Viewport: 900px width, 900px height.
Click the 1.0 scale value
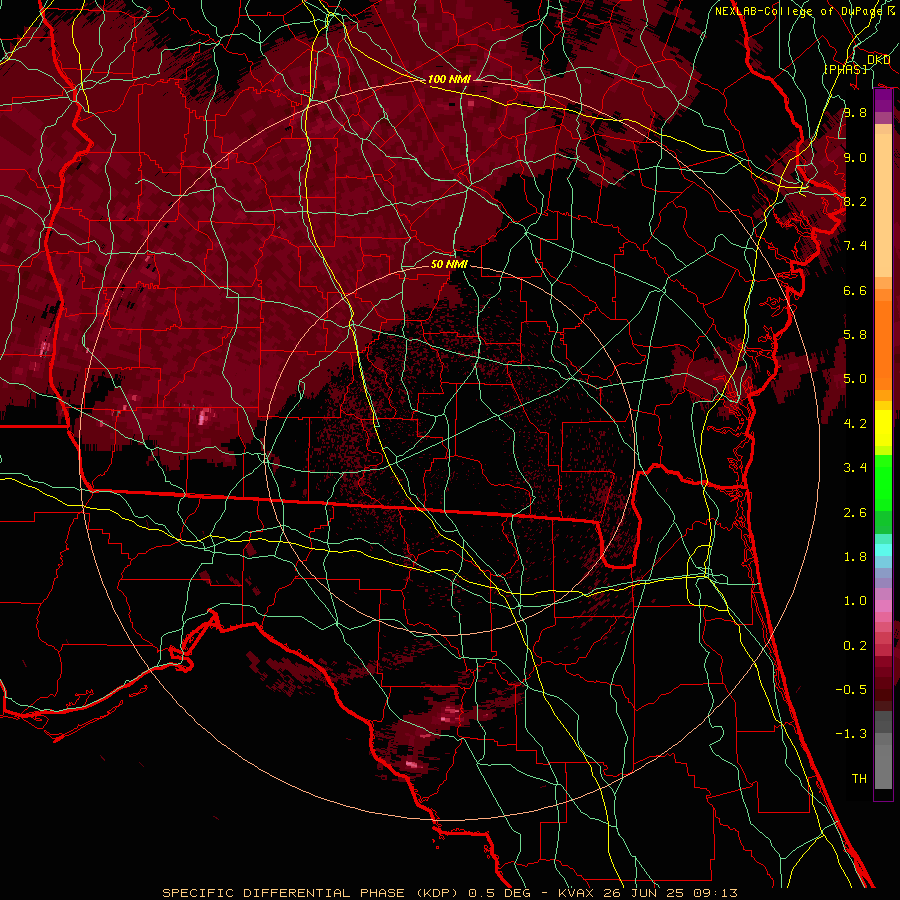coord(855,601)
